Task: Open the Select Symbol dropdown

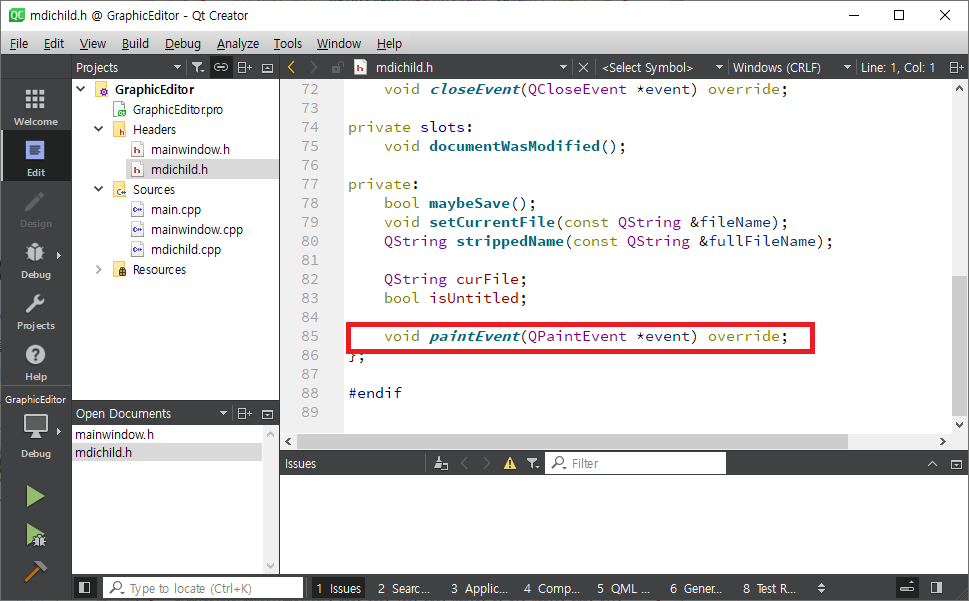Action: pos(719,67)
